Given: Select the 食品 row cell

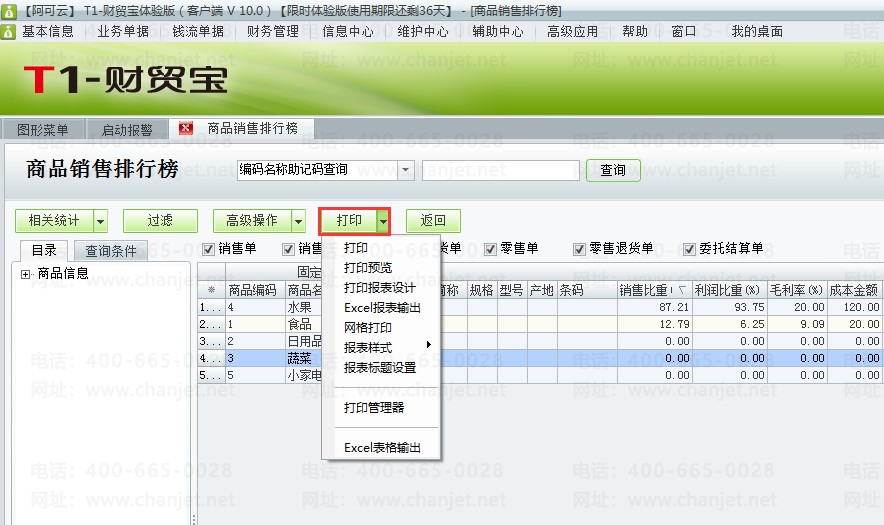Looking at the screenshot, I should click(303, 324).
